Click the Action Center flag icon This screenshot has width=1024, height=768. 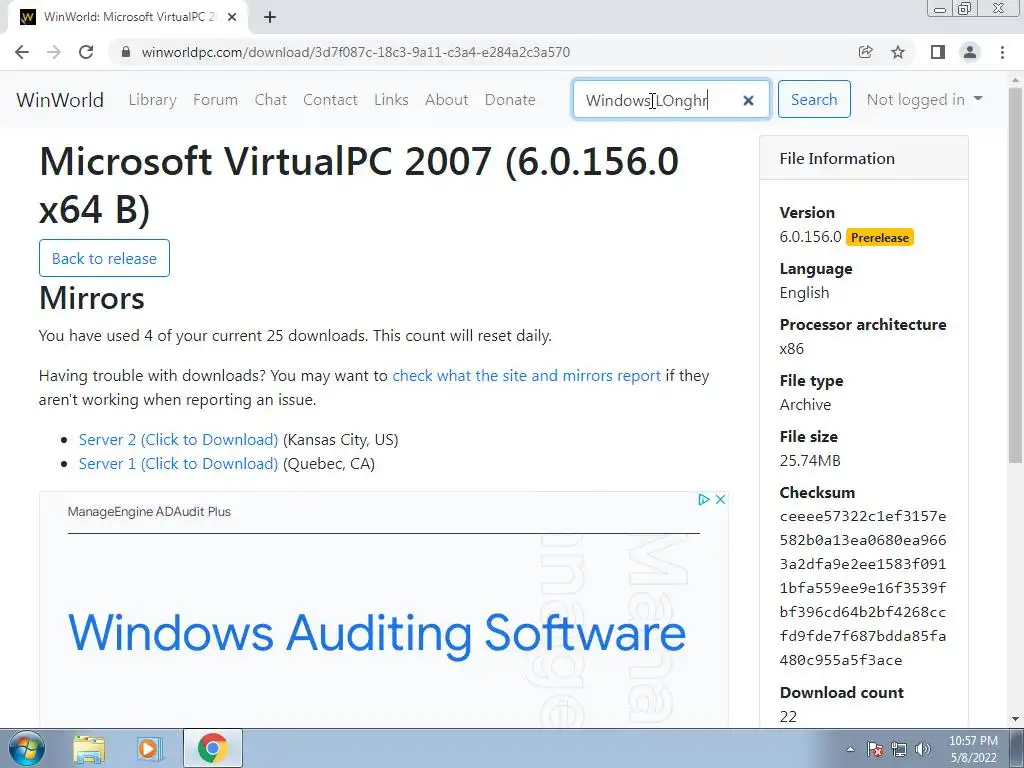875,749
